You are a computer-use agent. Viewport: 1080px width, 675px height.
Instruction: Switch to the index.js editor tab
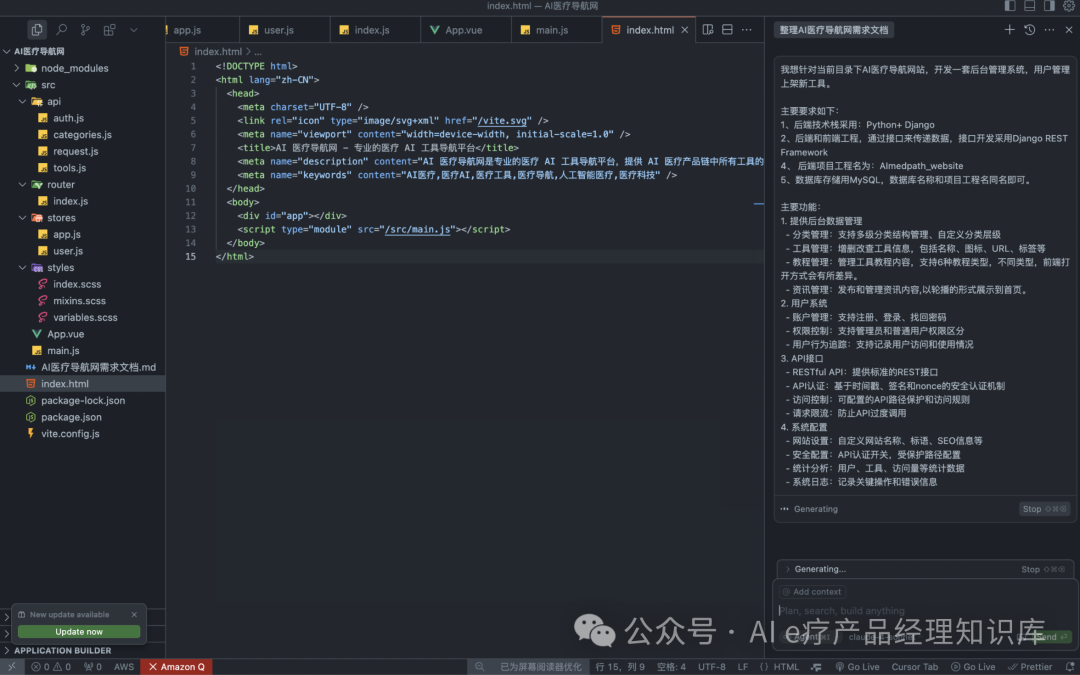[375, 30]
